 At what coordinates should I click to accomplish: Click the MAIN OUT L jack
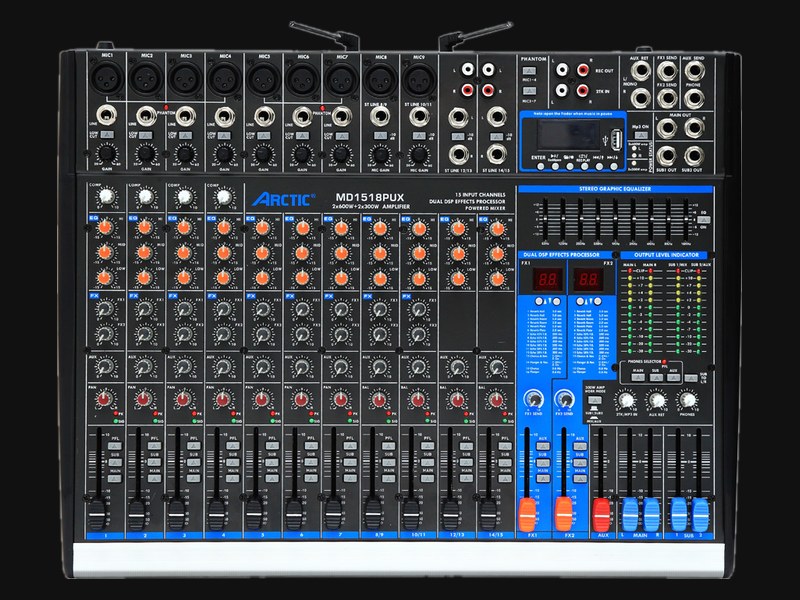[666, 128]
